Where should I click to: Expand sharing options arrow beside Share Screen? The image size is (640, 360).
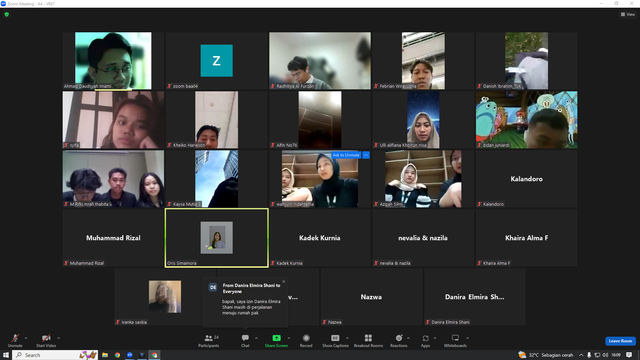289,338
